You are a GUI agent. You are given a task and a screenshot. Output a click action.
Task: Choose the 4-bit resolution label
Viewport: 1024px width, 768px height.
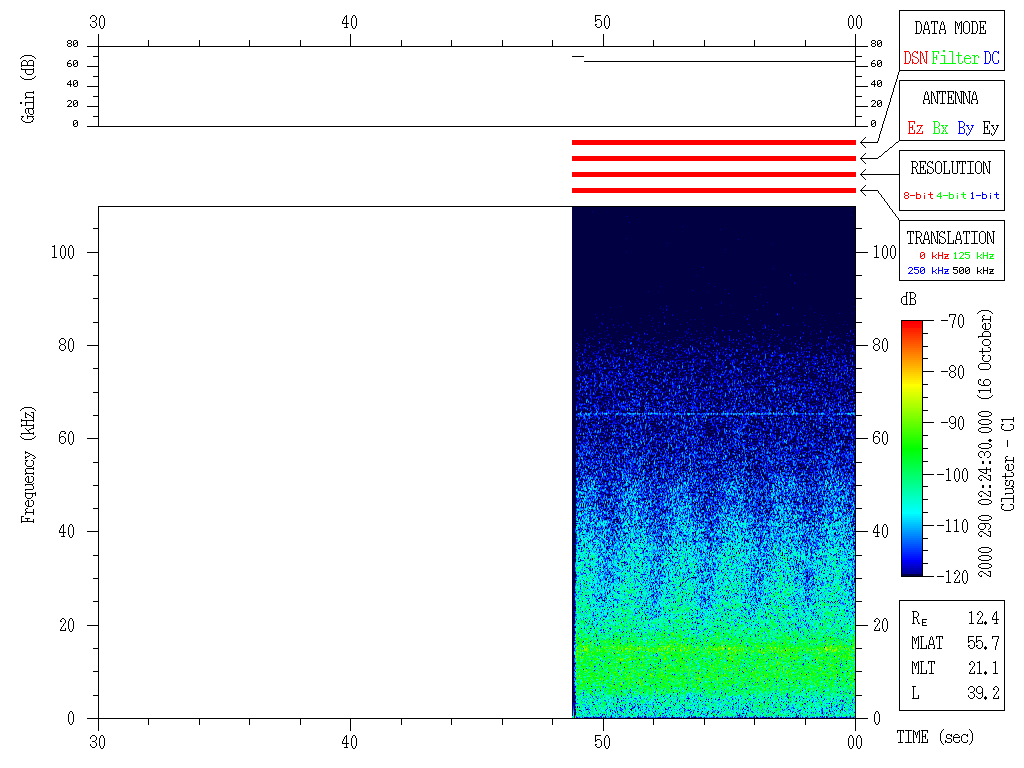[952, 196]
